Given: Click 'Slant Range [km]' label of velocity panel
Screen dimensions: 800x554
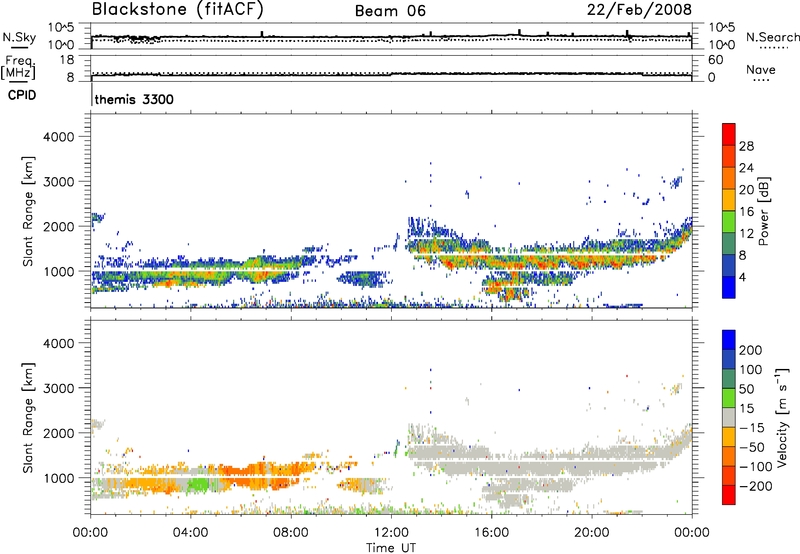Looking at the screenshot, I should pos(28,418).
